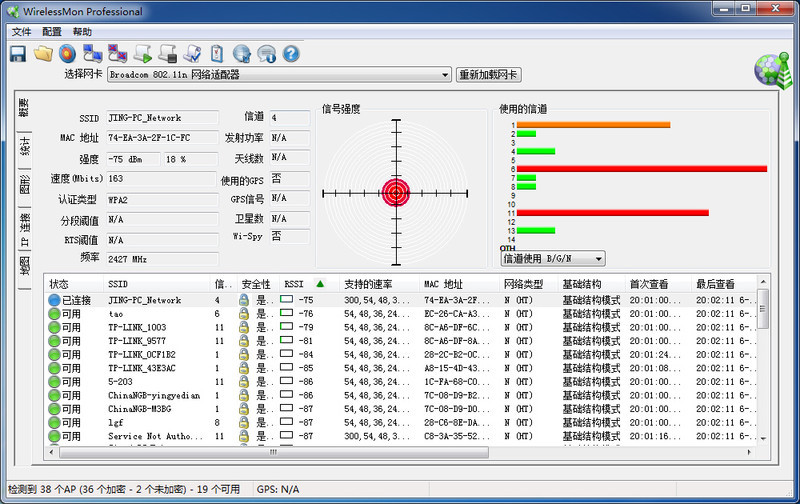Switch to the 统计 vertical tab
Screen dimensions: 800x504
tap(24, 146)
